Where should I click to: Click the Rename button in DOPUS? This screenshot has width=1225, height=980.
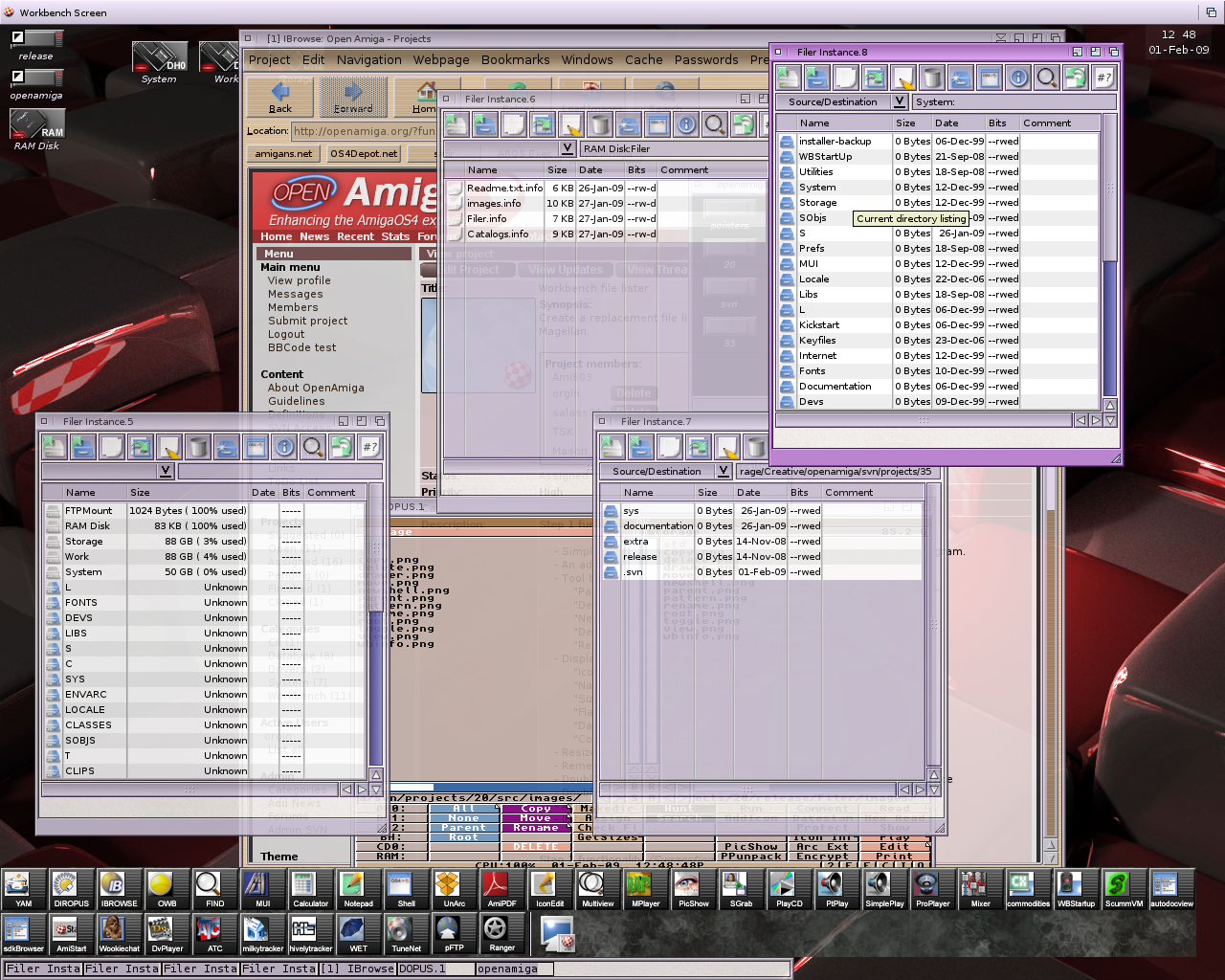536,828
